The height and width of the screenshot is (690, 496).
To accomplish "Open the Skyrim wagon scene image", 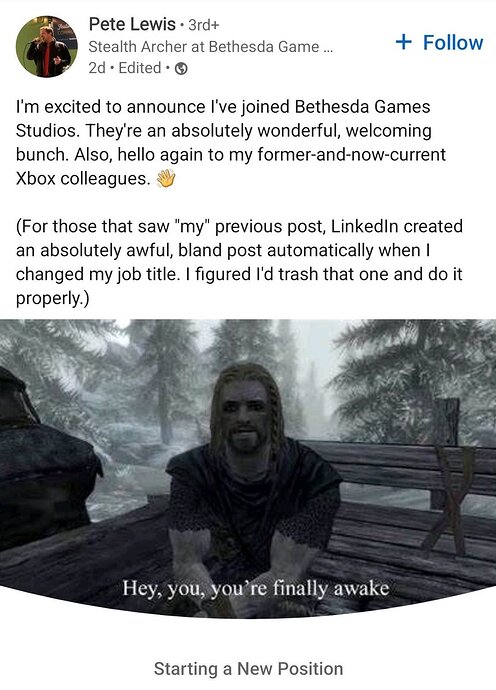I will click(248, 469).
